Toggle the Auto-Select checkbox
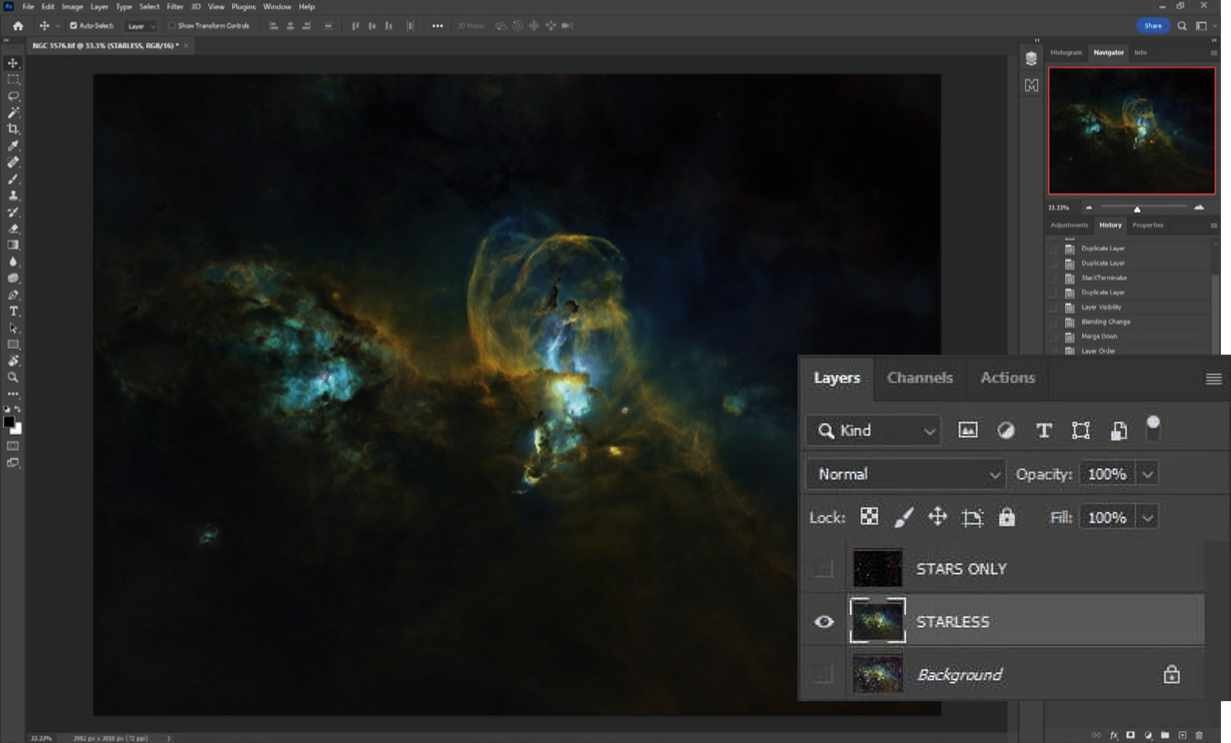Screen dimensions: 1231x743 pyautogui.click(x=73, y=26)
